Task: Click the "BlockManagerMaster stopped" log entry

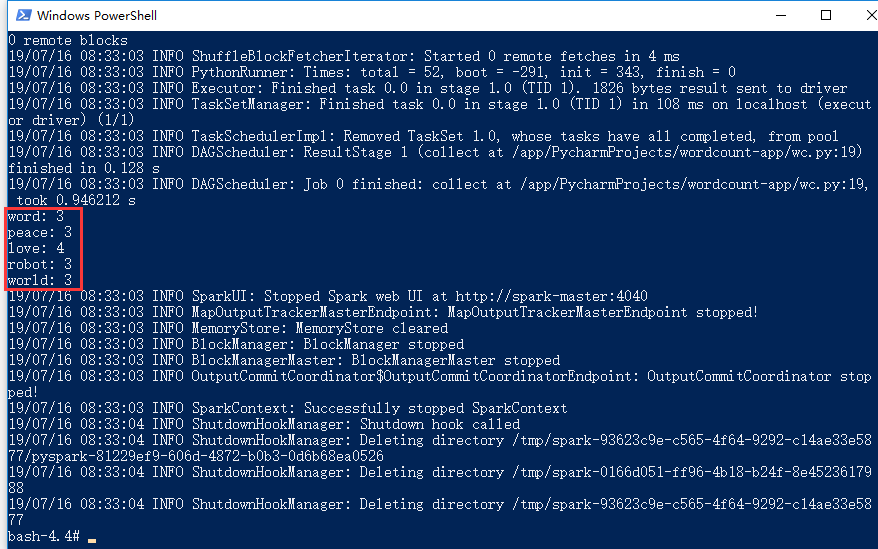Action: pos(458,360)
